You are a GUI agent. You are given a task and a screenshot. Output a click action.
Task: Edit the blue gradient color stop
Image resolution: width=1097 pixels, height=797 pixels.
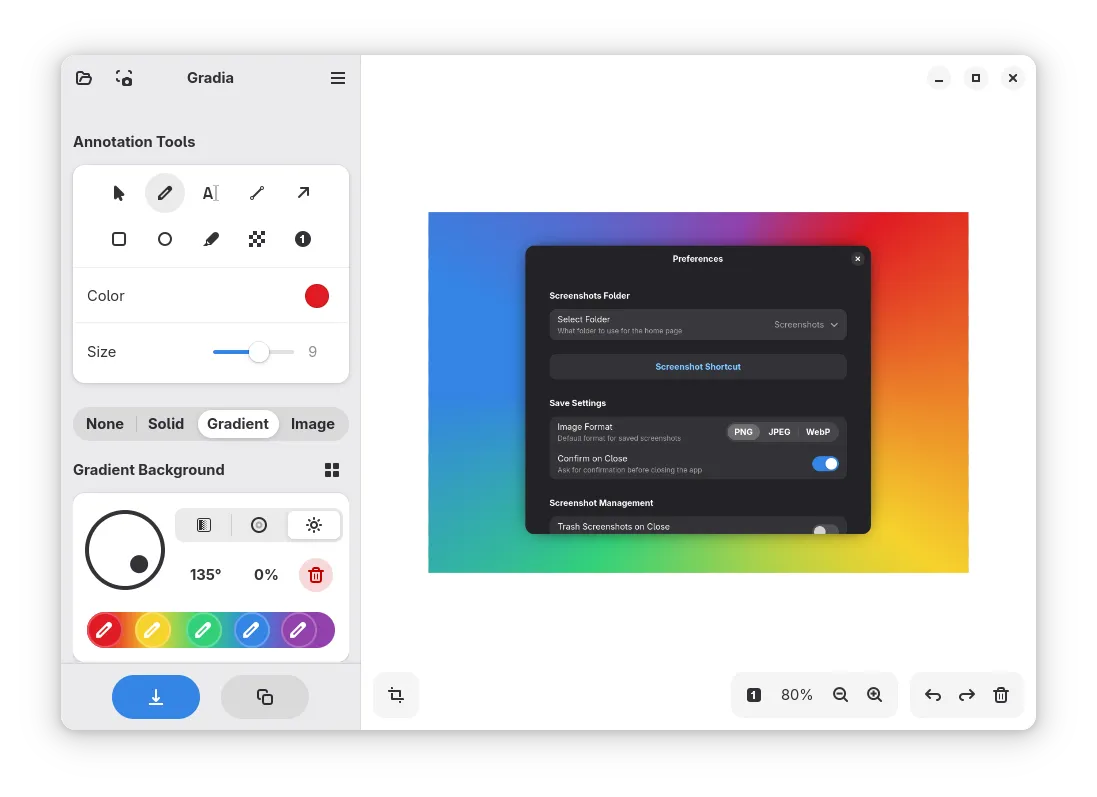pos(251,630)
